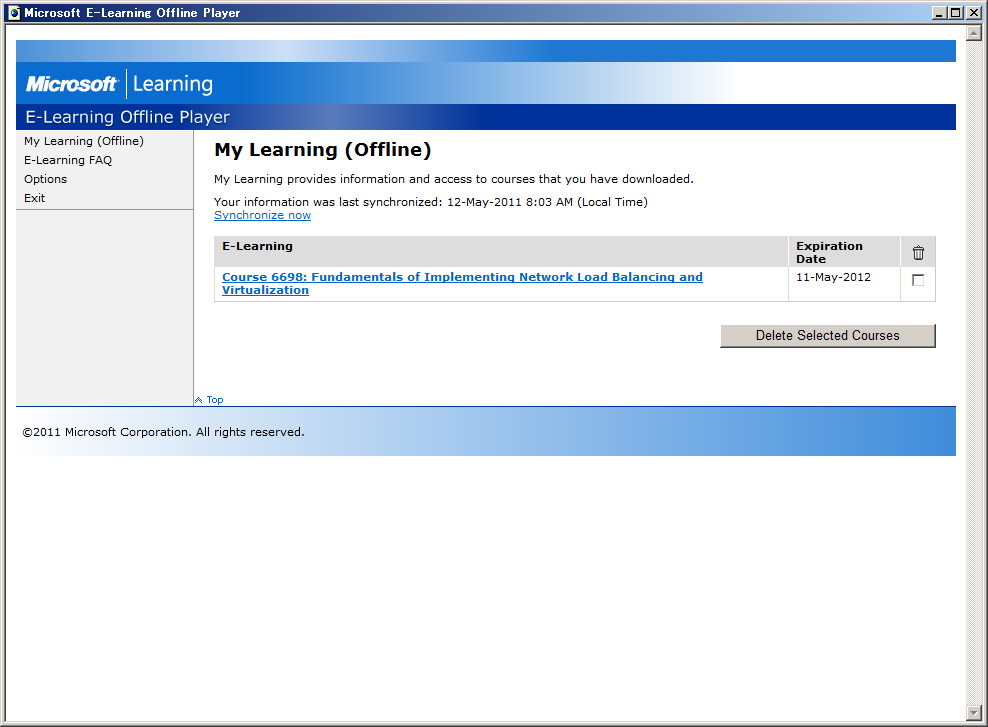Click the trash can icon in table header

[918, 253]
